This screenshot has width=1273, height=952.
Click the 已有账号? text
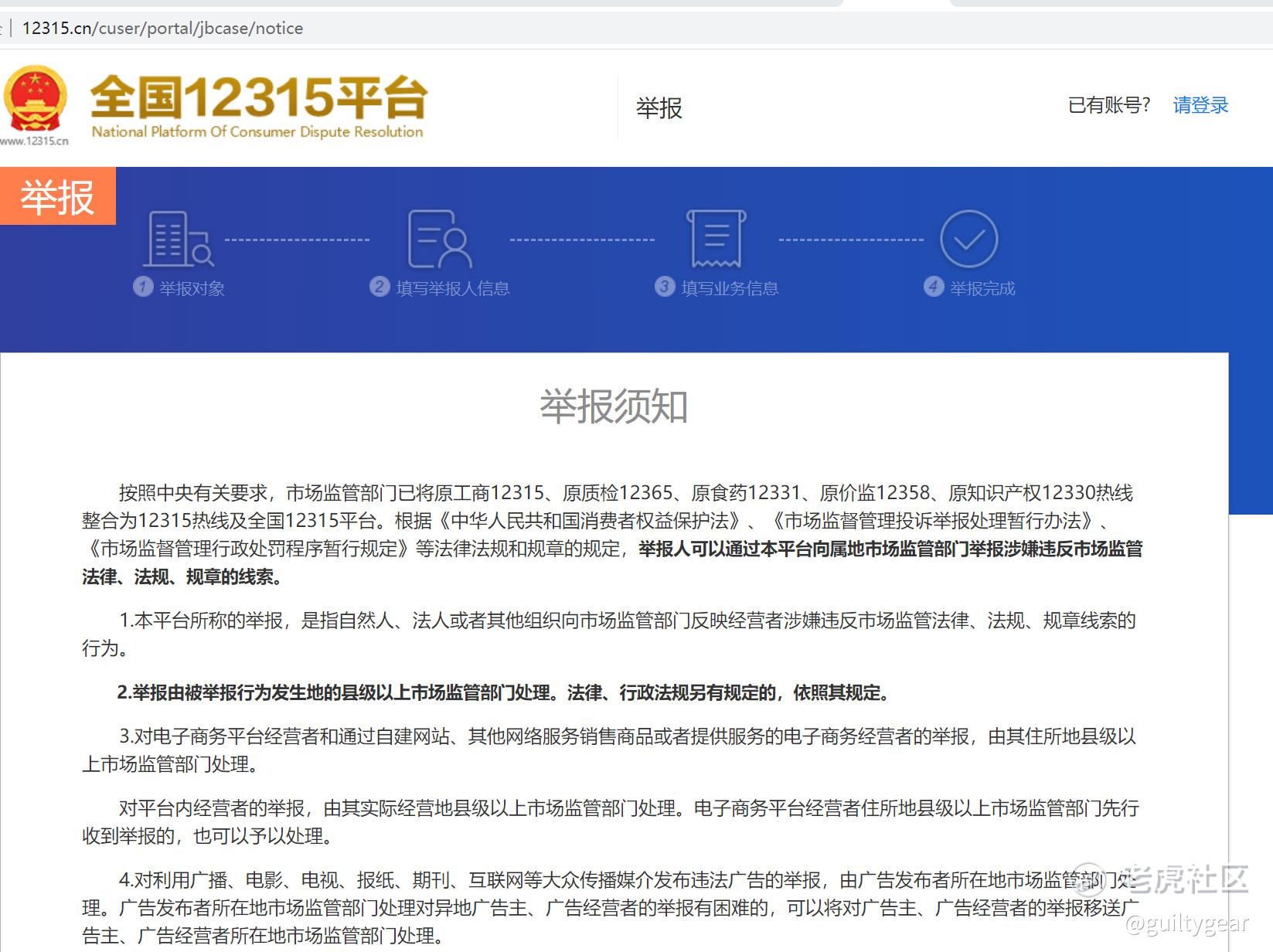[x=1109, y=105]
